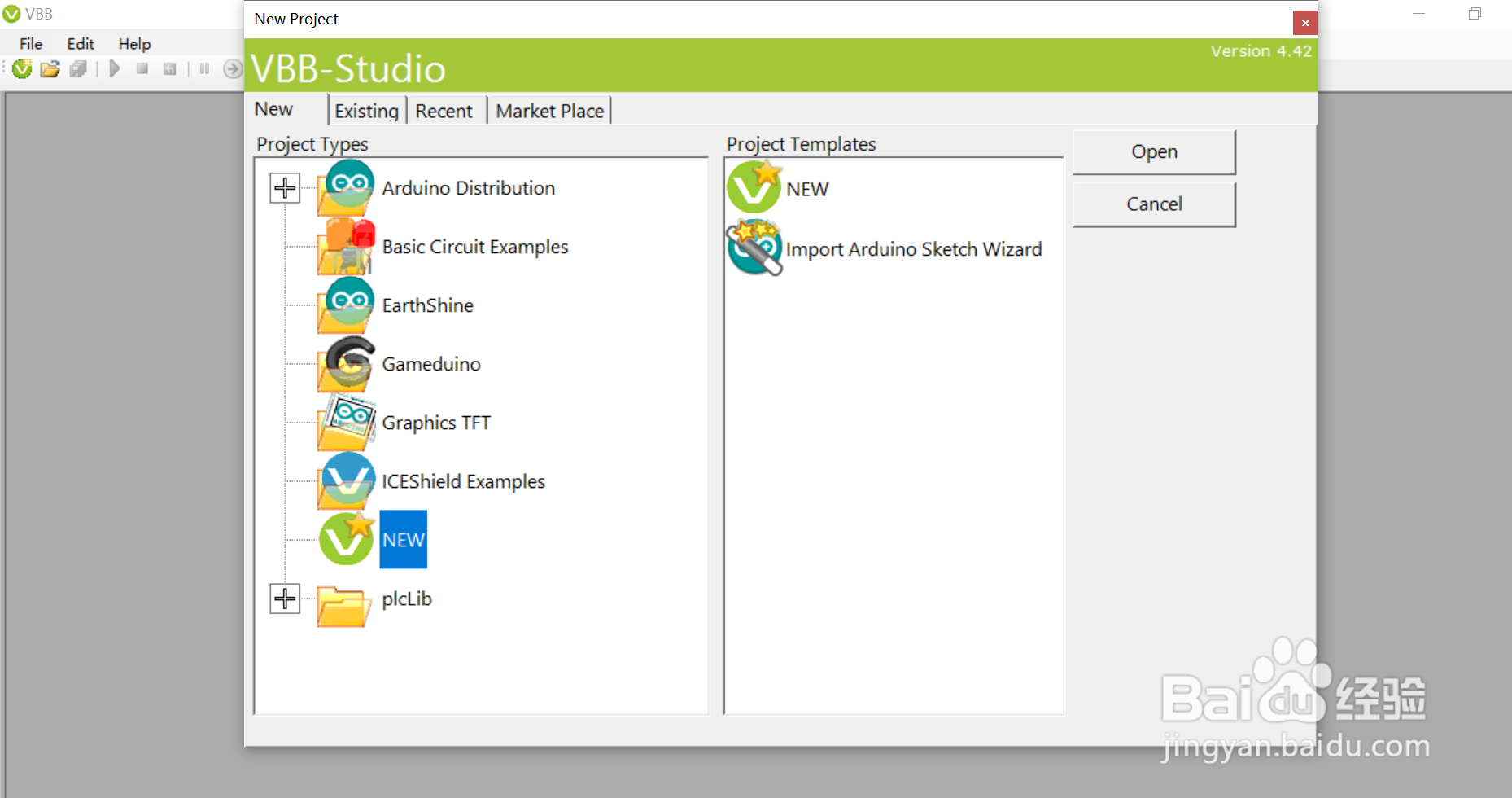The height and width of the screenshot is (798, 1512).
Task: Click the VBB app logo in title bar
Action: pos(11,14)
